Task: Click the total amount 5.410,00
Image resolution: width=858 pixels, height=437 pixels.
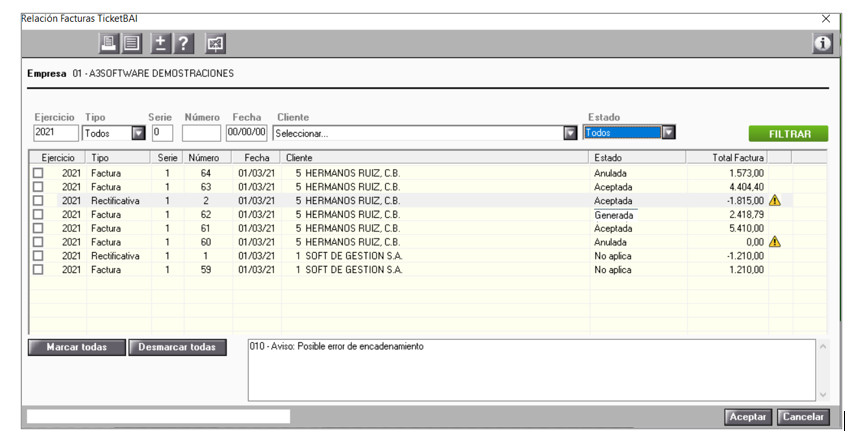Action: pyautogui.click(x=746, y=228)
